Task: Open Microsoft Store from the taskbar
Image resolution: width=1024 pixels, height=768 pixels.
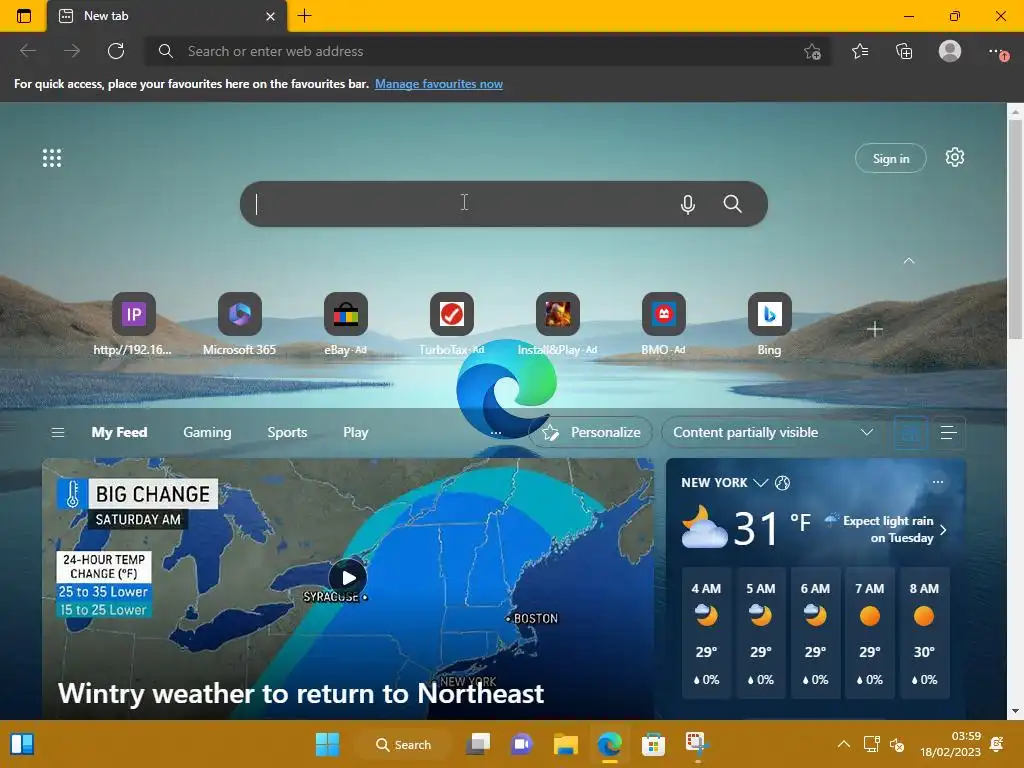Action: [653, 744]
